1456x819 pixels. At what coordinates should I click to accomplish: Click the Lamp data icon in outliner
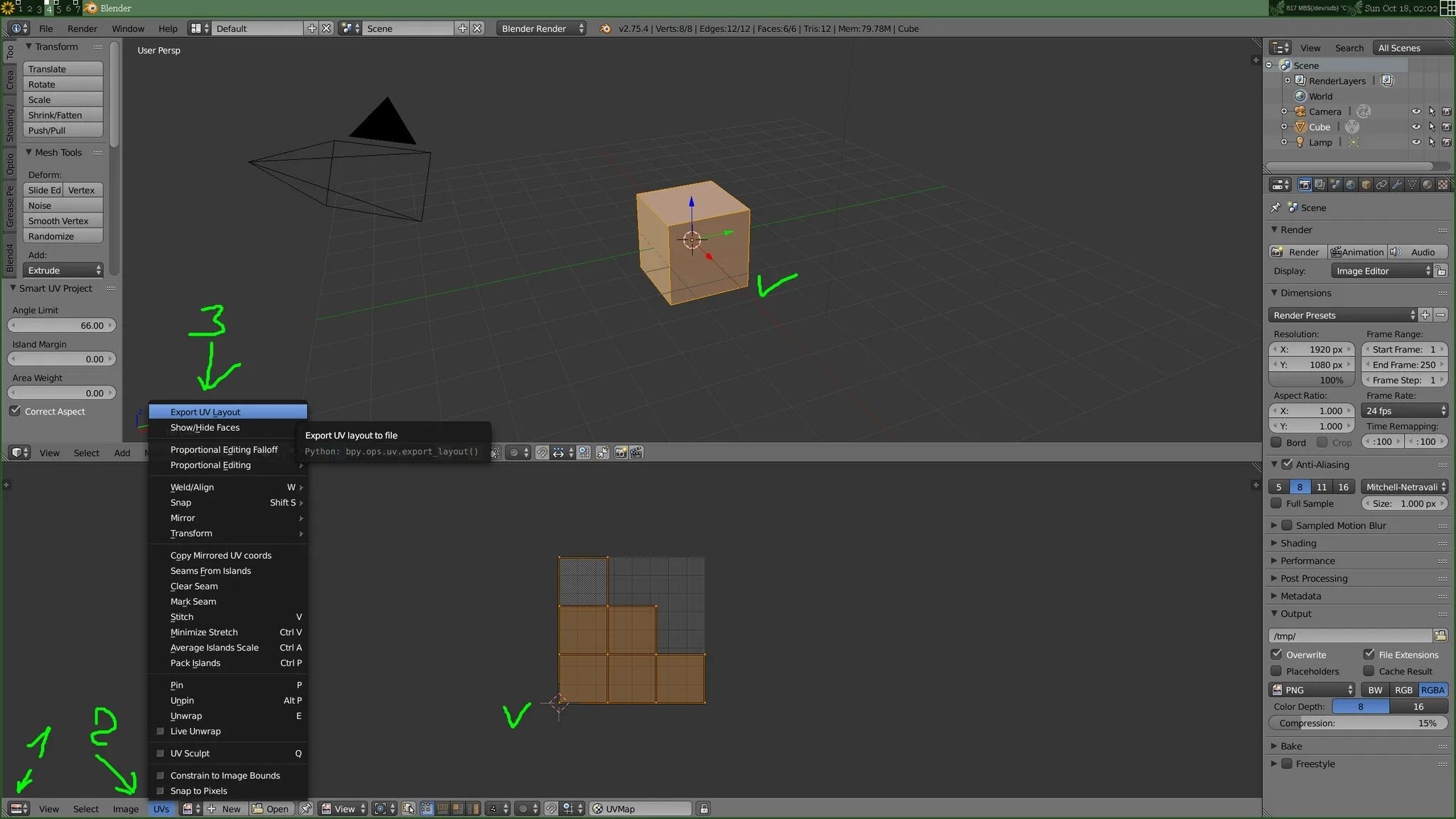coord(1354,142)
